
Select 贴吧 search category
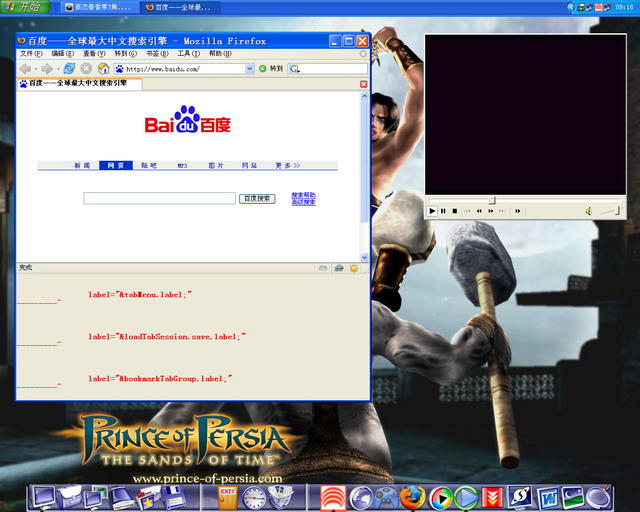point(149,165)
